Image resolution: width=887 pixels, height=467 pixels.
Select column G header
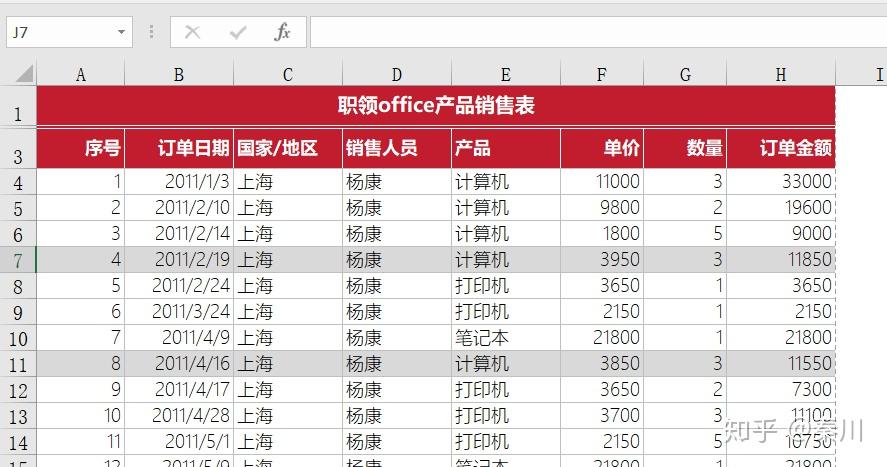click(685, 75)
